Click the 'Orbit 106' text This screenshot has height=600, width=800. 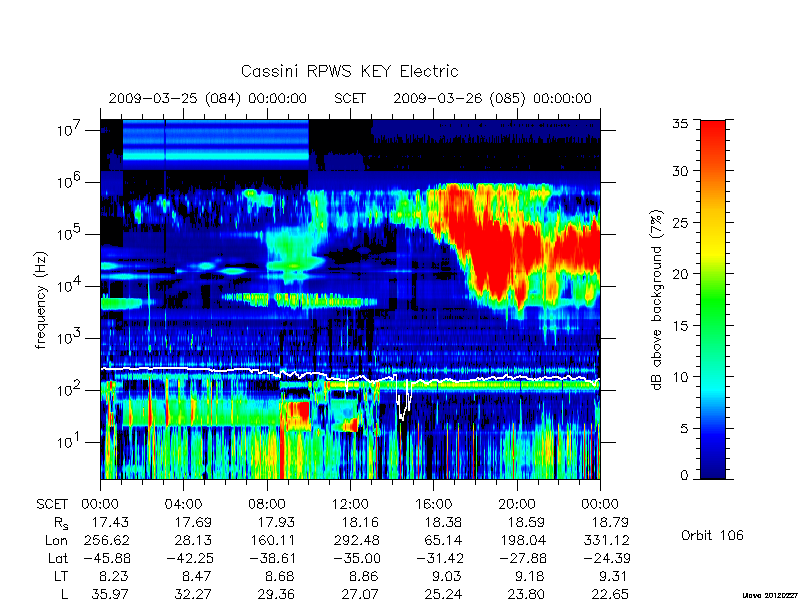point(712,536)
